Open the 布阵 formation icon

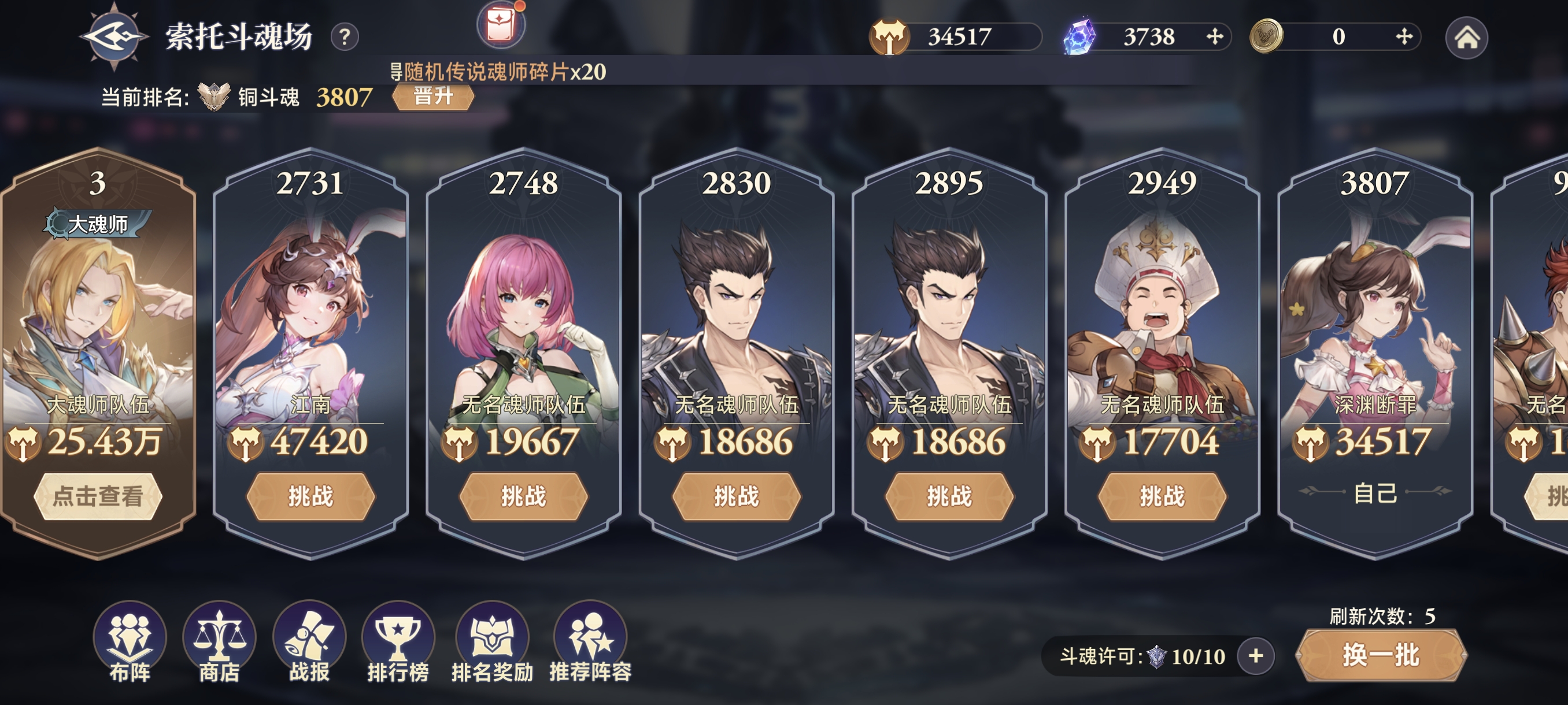[x=130, y=642]
